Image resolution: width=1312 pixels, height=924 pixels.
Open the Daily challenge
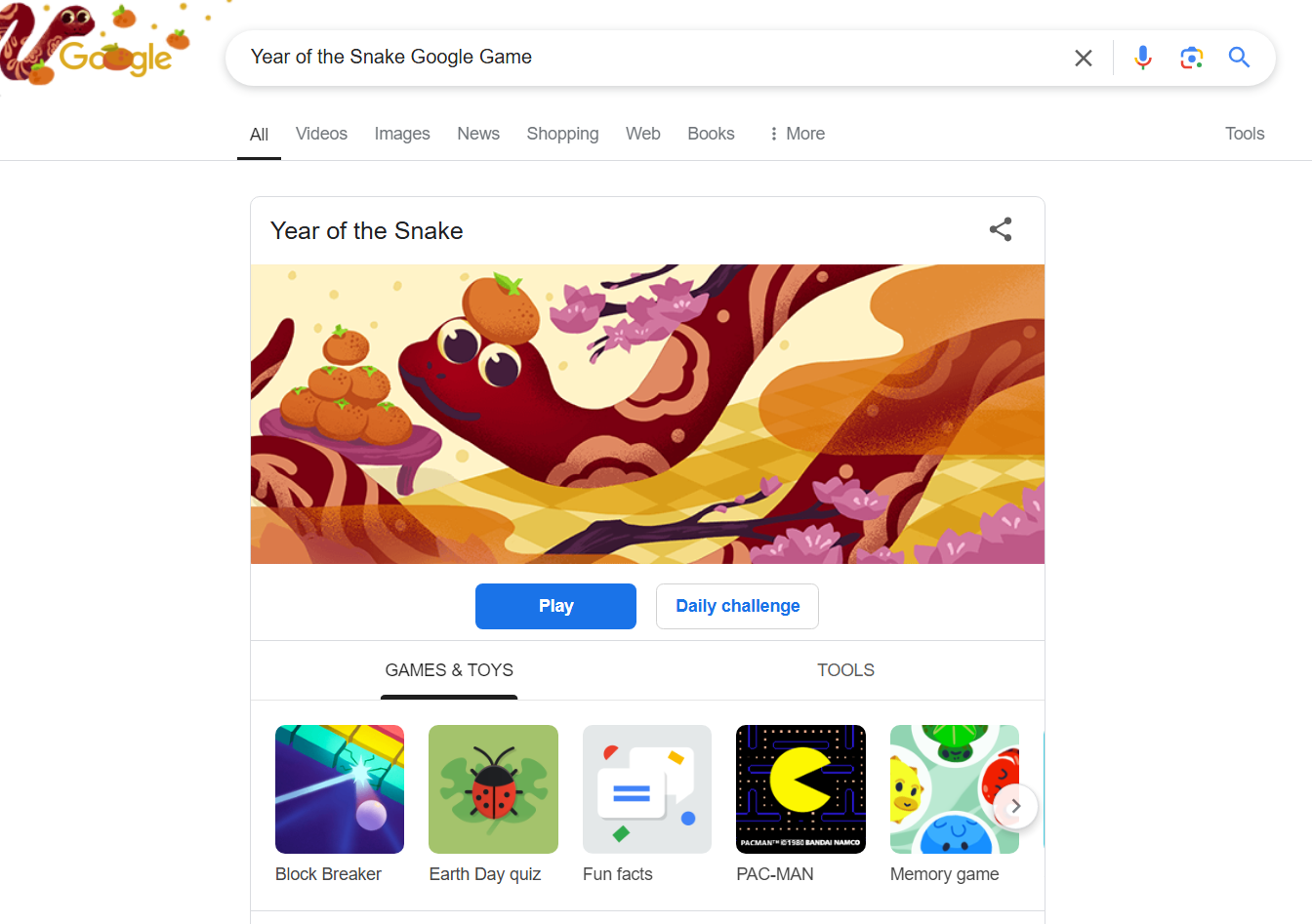tap(737, 606)
